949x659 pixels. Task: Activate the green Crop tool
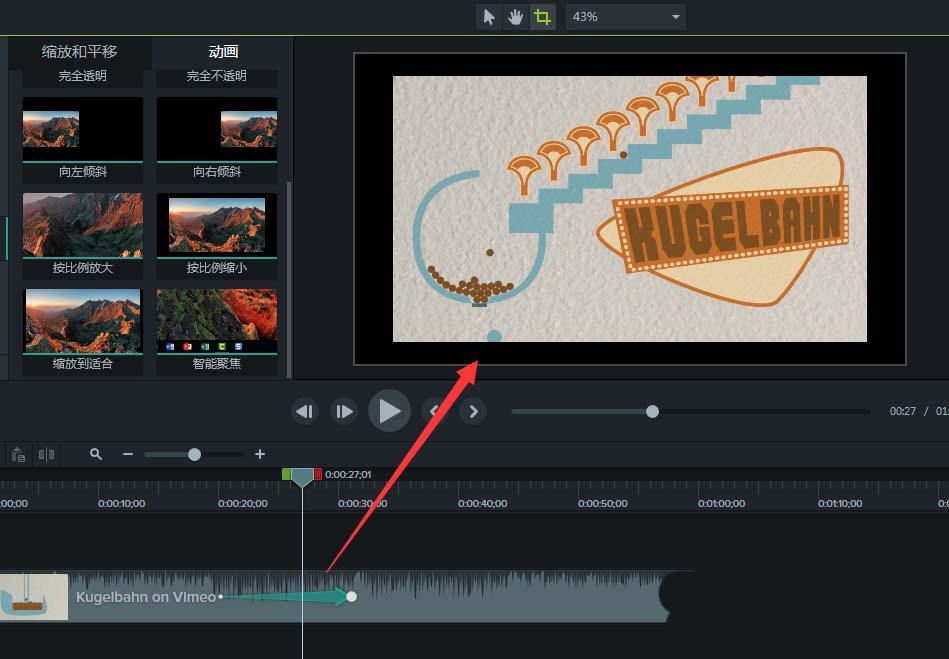542,16
